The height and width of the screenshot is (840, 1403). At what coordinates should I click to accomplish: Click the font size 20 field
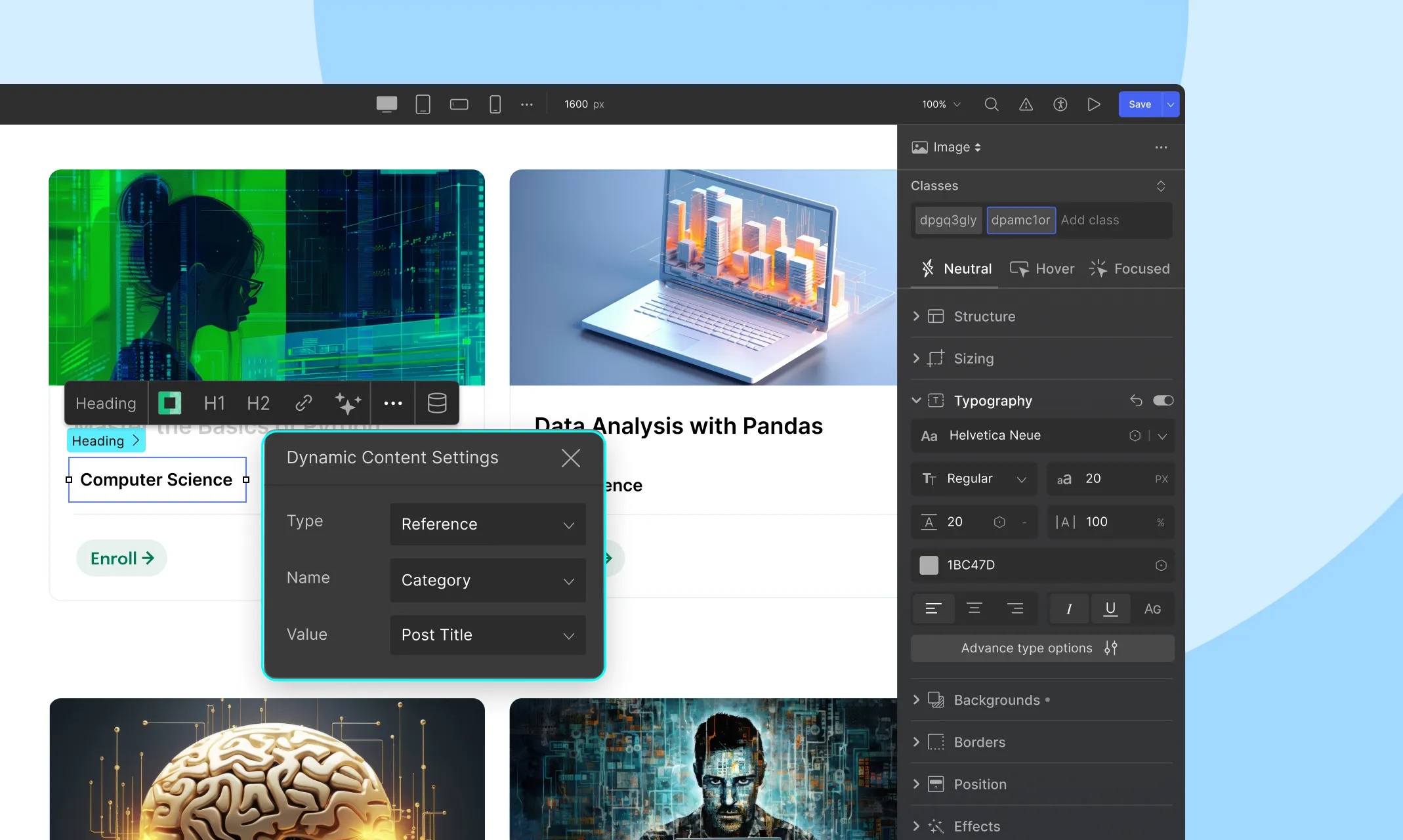[x=1110, y=479]
